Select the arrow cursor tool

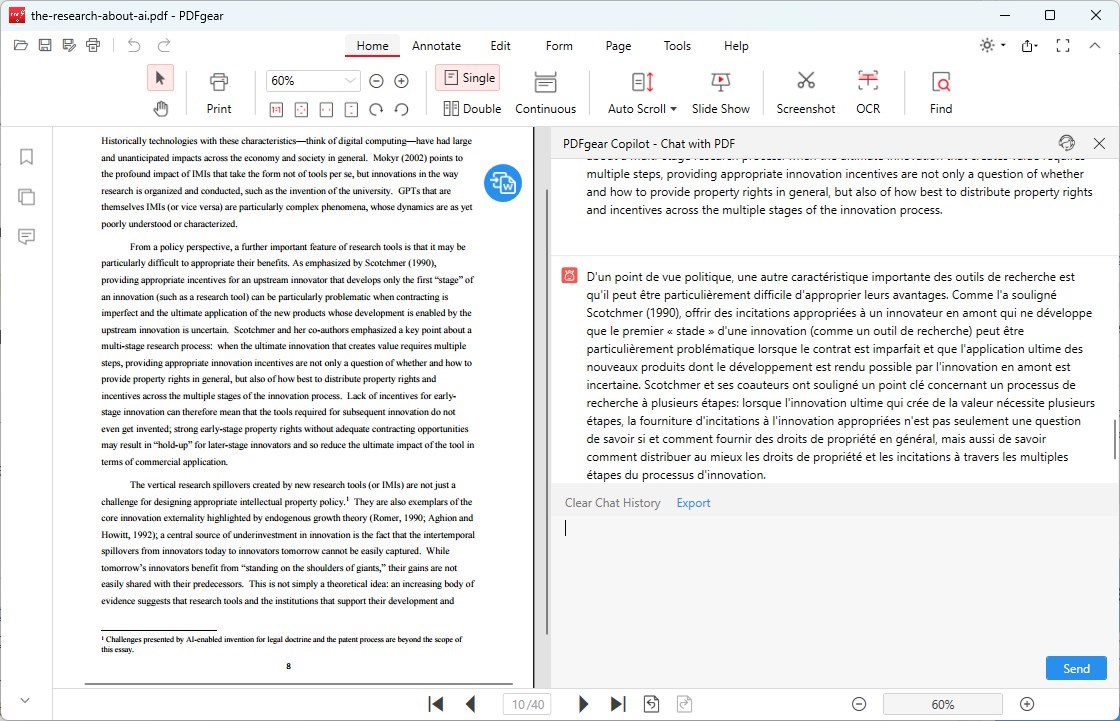point(160,78)
